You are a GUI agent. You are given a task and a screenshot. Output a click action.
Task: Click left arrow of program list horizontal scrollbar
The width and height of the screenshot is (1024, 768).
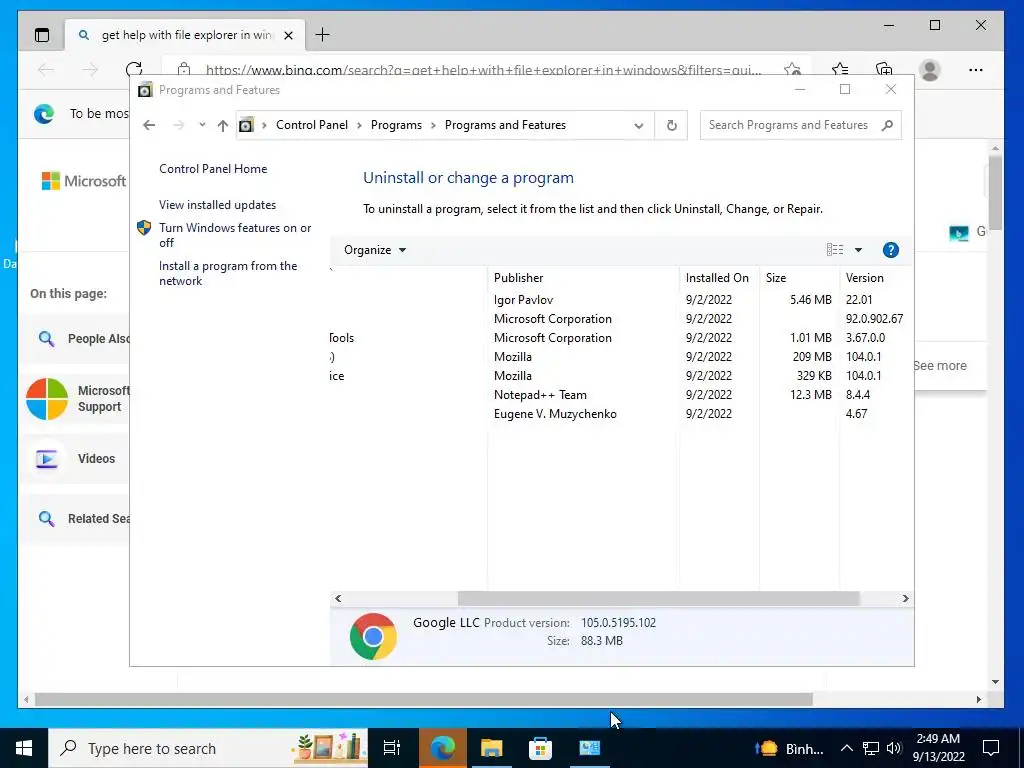[x=338, y=598]
